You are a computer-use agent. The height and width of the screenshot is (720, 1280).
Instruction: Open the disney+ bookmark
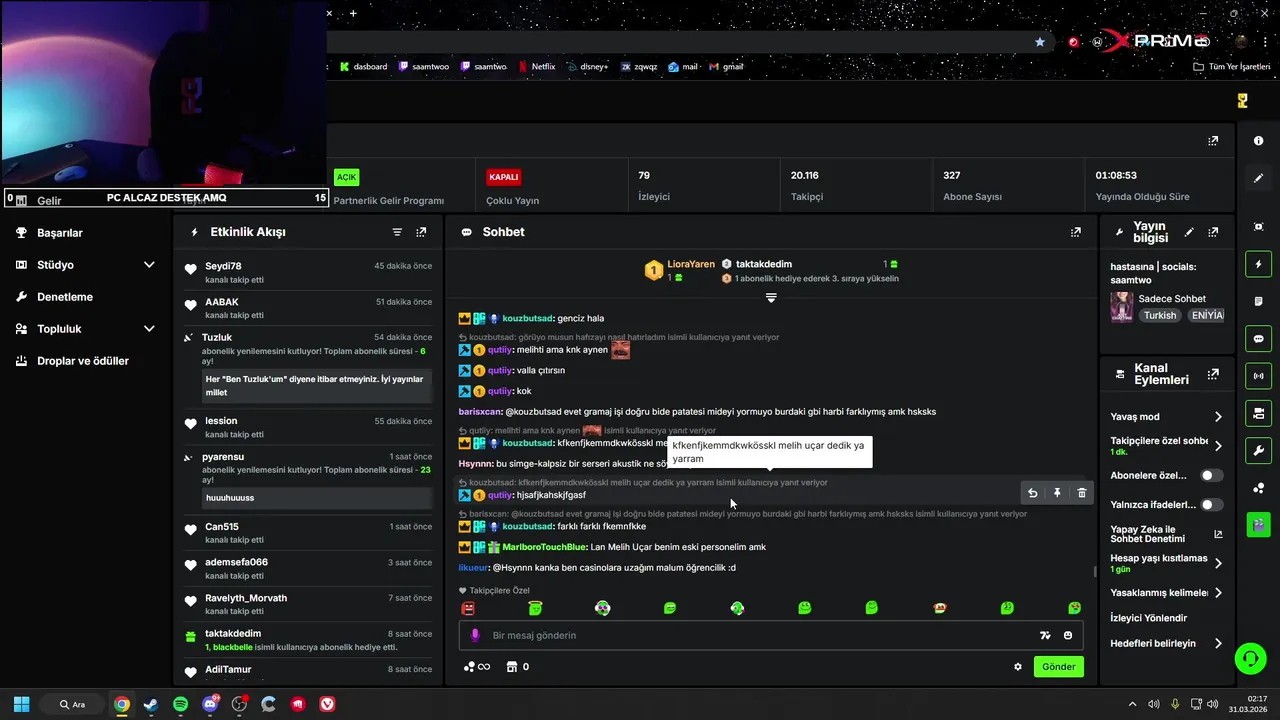586,67
